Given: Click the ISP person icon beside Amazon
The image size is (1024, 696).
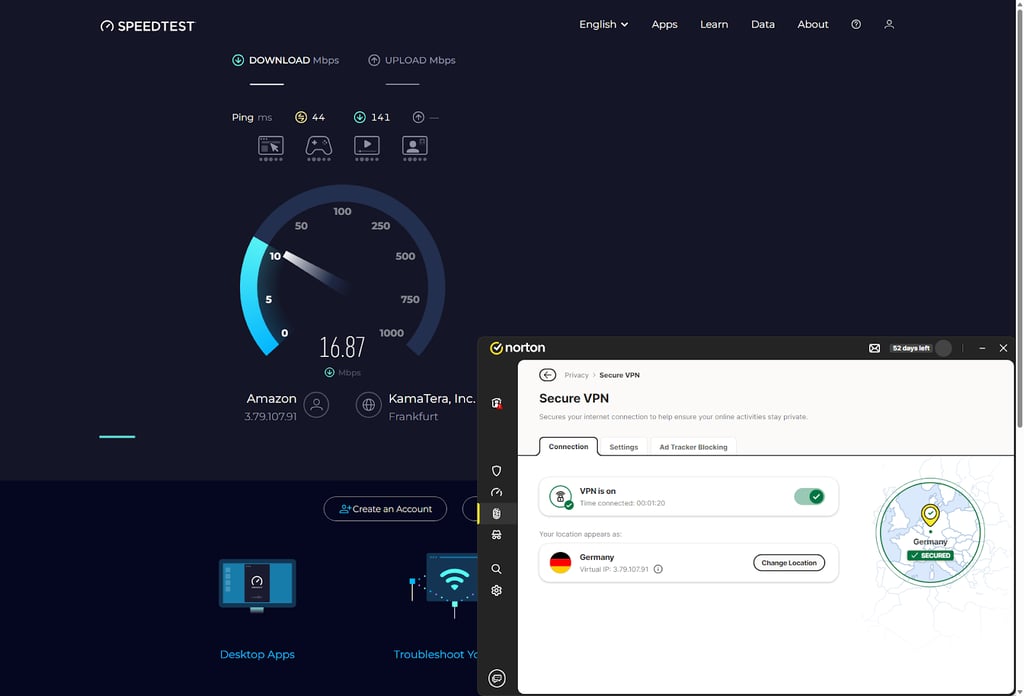Looking at the screenshot, I should 316,405.
